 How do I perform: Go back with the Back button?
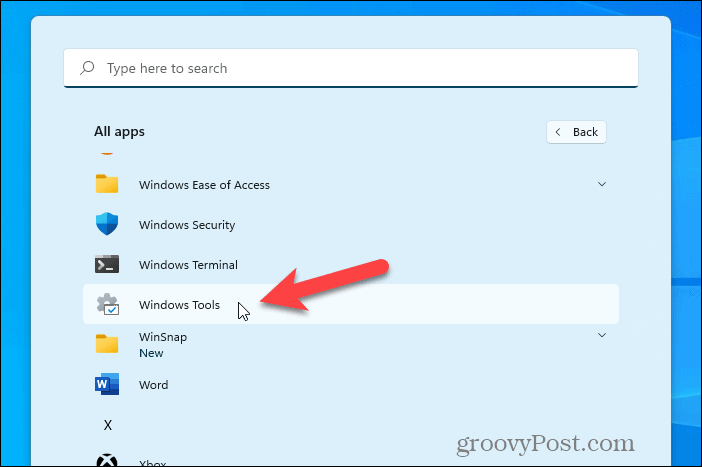576,132
